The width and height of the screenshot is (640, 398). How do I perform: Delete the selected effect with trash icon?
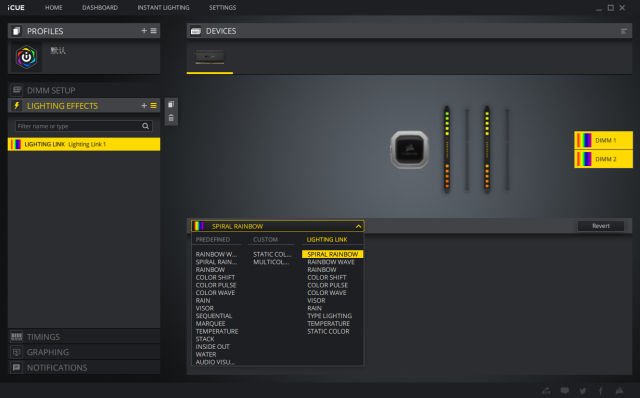tap(171, 118)
